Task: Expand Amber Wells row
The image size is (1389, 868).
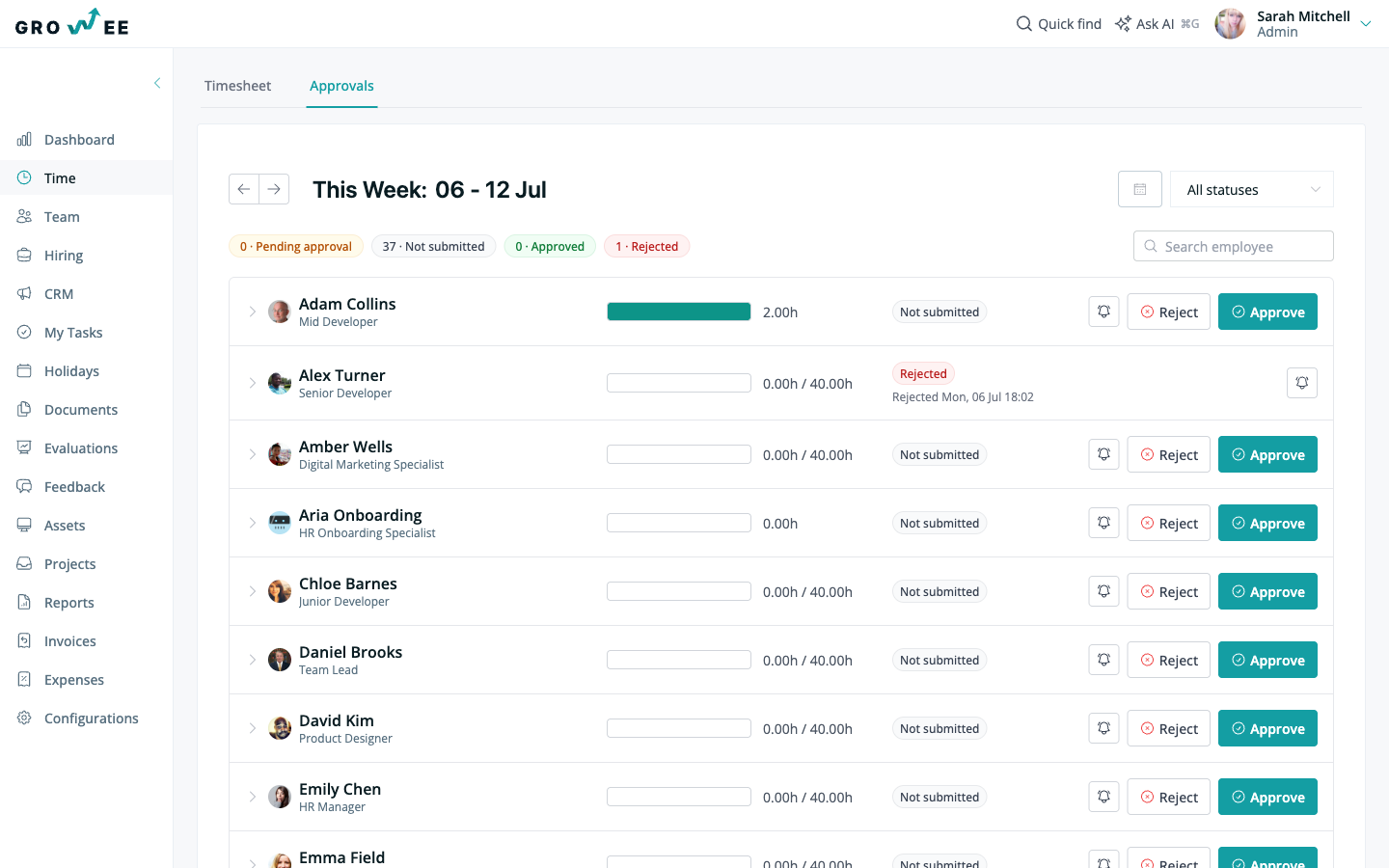Action: 253,454
